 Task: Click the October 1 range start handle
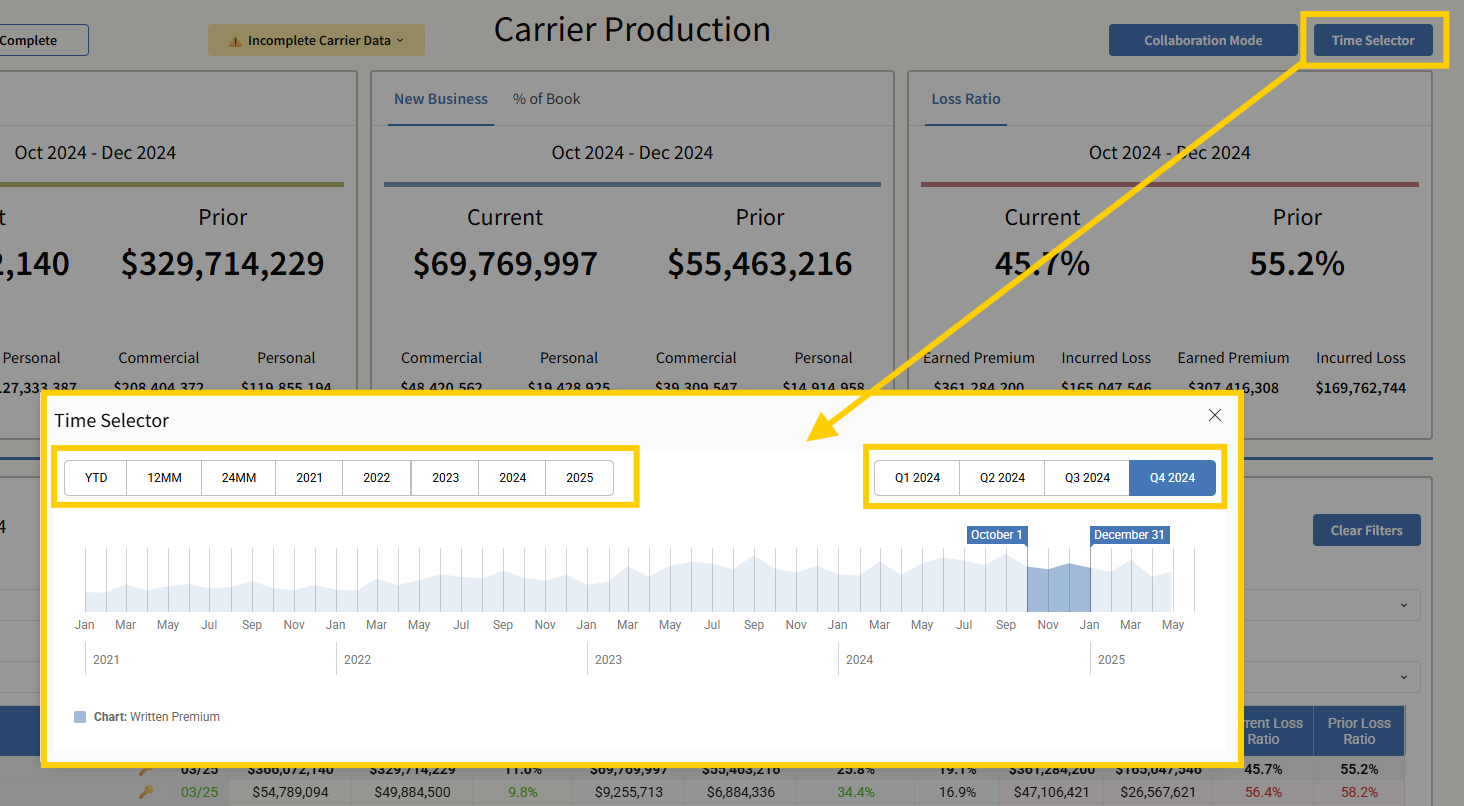997,535
